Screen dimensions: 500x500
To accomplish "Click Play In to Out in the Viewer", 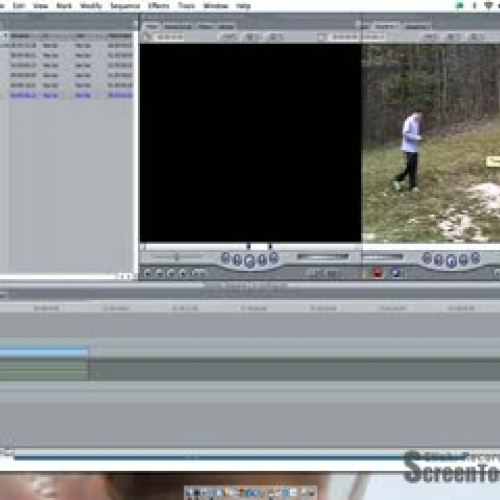I will point(237,260).
